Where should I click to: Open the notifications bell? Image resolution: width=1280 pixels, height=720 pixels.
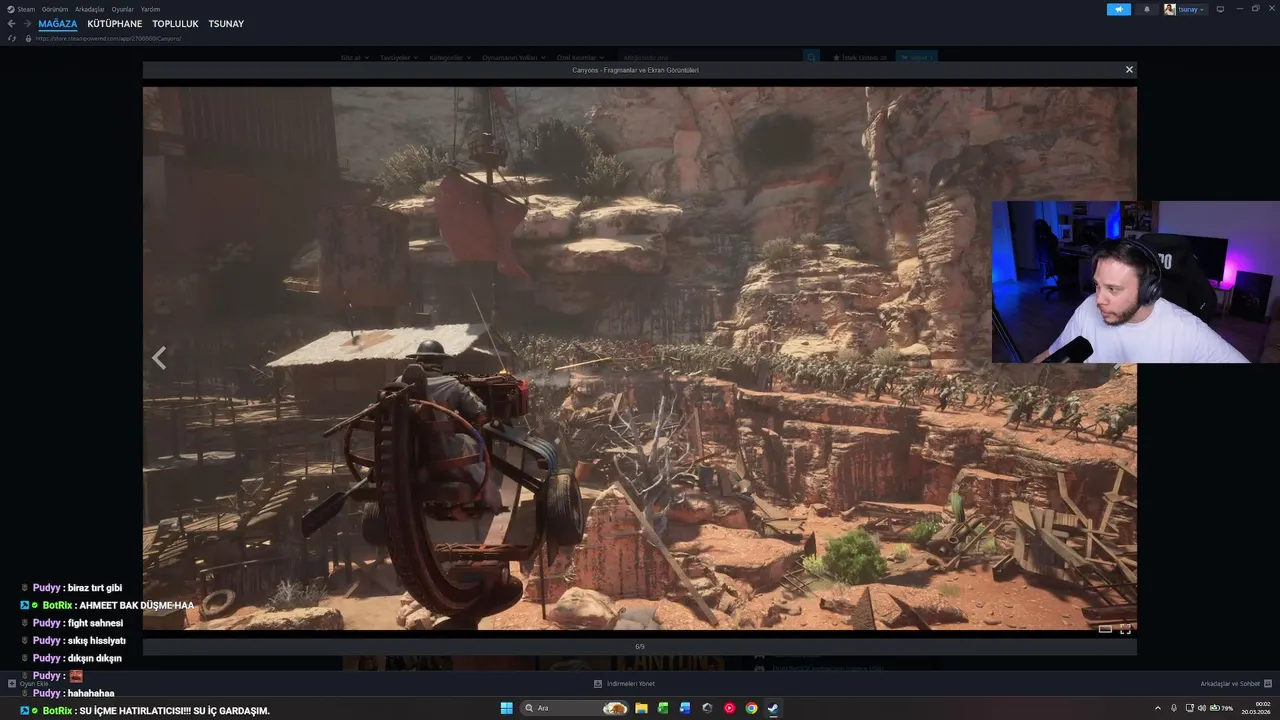click(x=1147, y=9)
